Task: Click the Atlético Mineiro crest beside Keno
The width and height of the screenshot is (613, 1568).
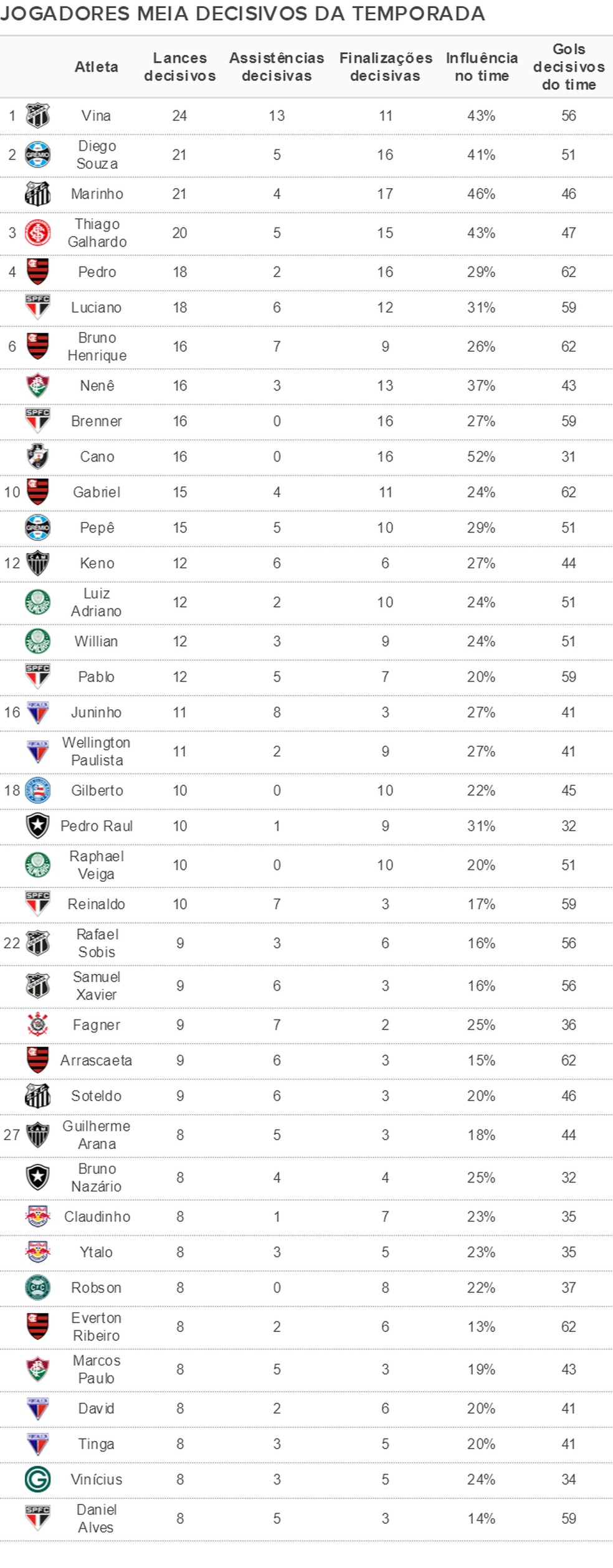Action: point(37,563)
